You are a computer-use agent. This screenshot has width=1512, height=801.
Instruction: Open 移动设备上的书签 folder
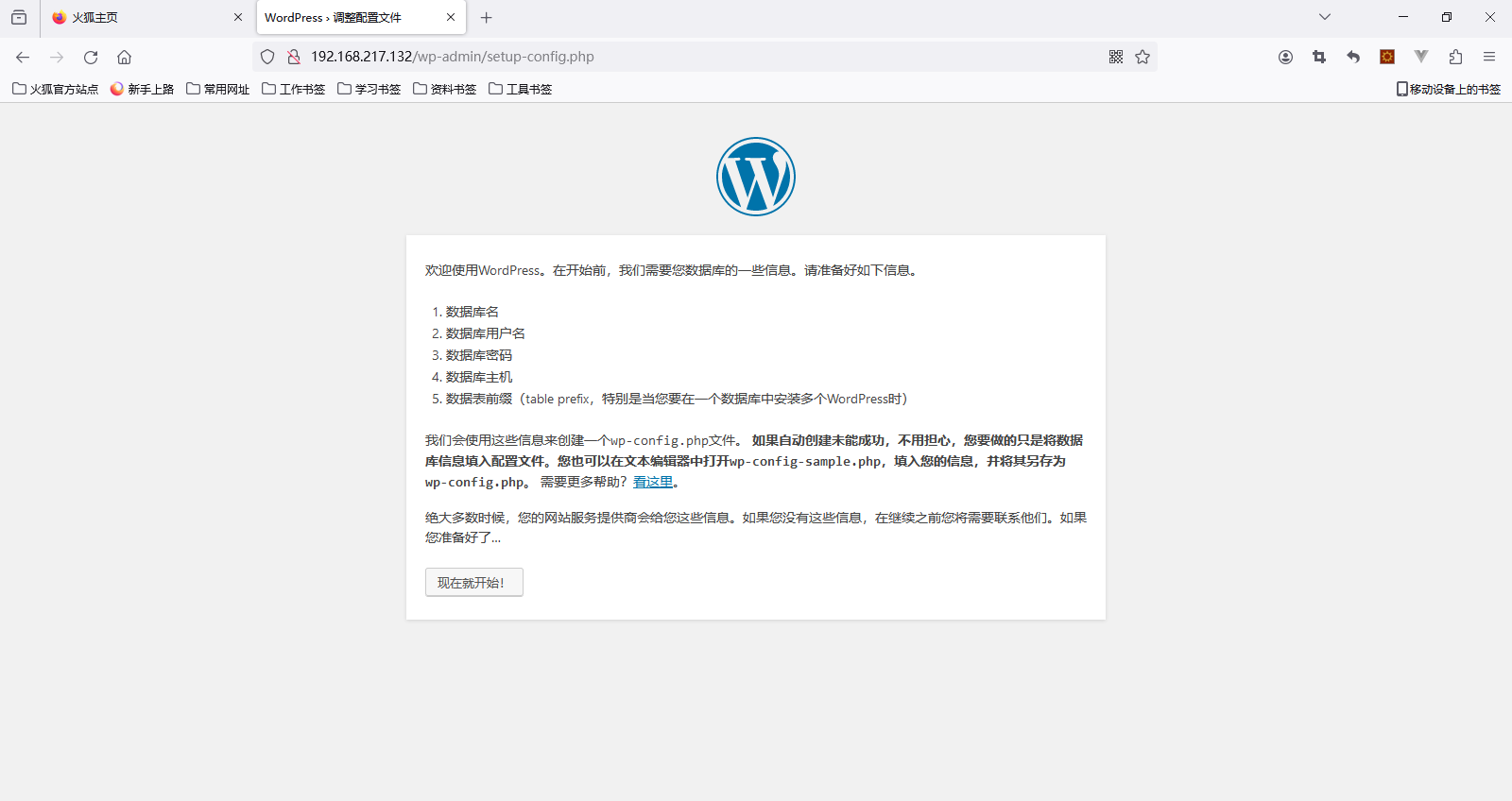1449,89
